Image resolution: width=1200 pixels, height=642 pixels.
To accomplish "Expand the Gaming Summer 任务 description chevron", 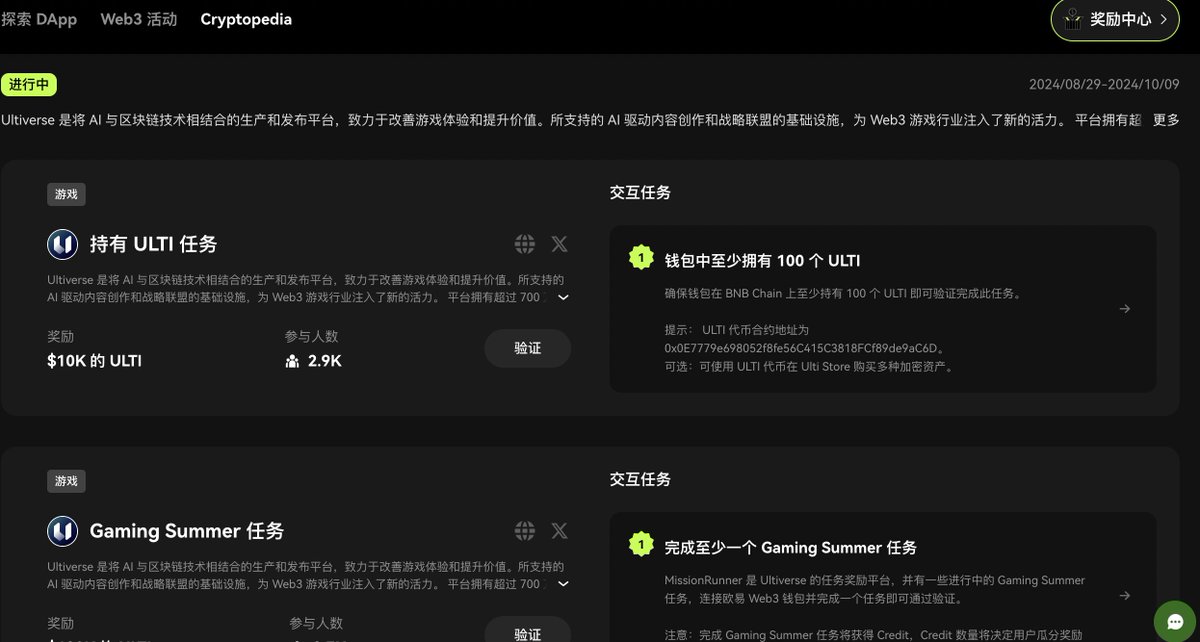I will click(563, 585).
